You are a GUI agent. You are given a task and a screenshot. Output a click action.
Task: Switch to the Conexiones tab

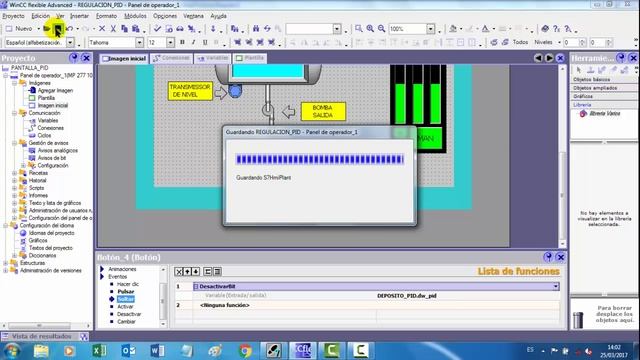171,58
